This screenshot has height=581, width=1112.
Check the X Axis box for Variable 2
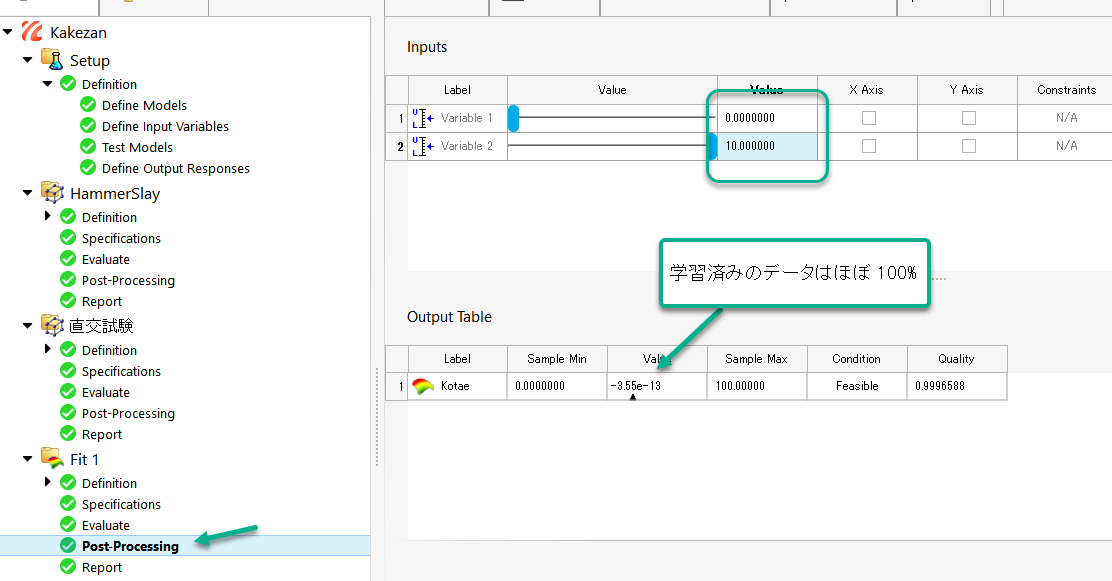pos(868,146)
